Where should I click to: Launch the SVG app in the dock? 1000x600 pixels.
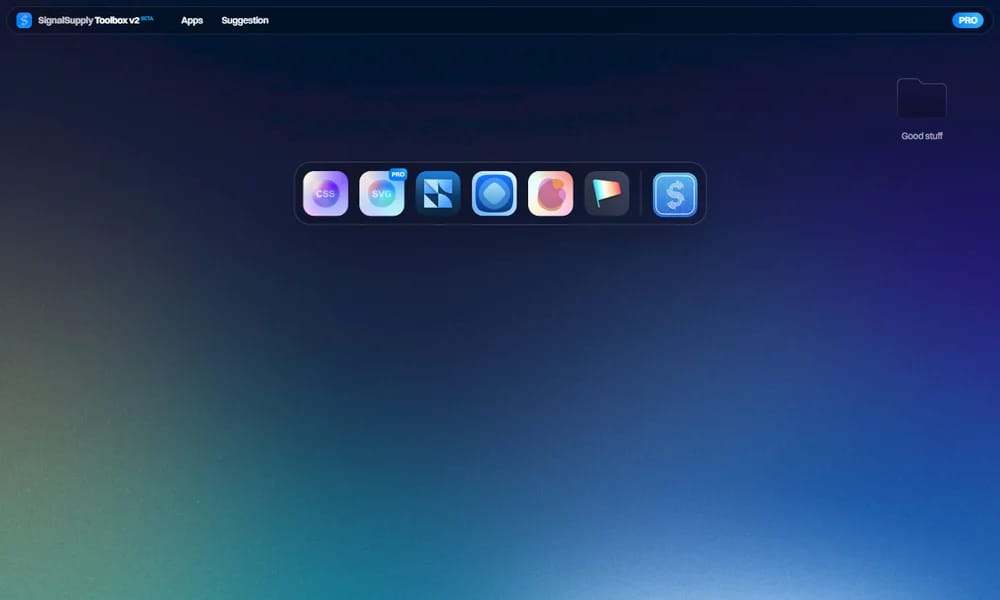[381, 193]
